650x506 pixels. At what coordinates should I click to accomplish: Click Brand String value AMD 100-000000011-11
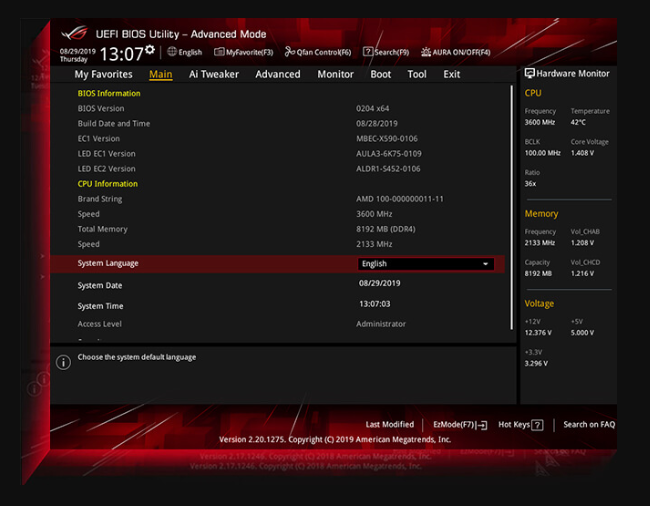(400, 199)
